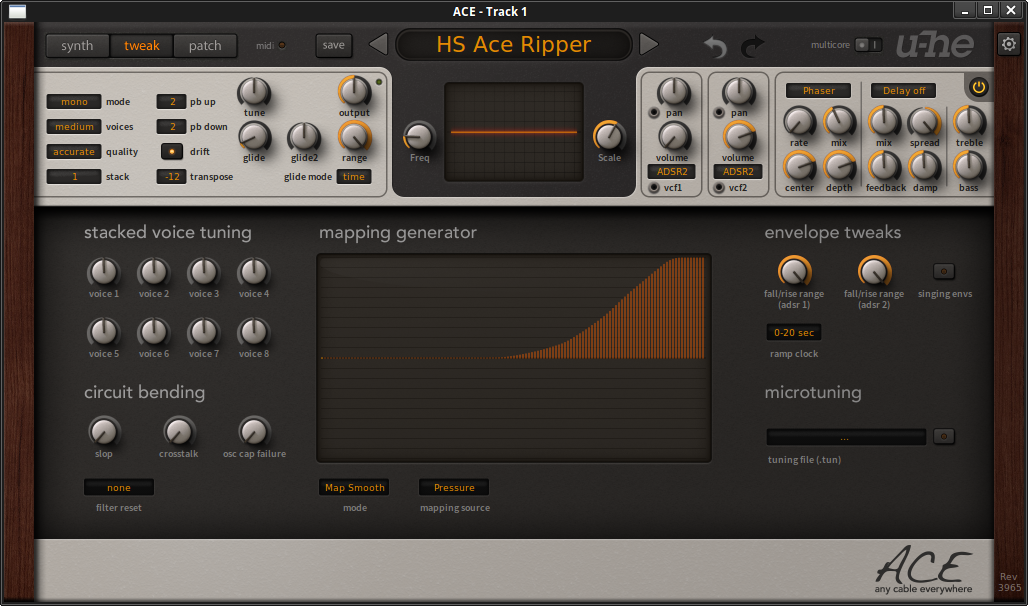Open the Map Smooth mode selector
The height and width of the screenshot is (606, 1028).
click(x=355, y=487)
